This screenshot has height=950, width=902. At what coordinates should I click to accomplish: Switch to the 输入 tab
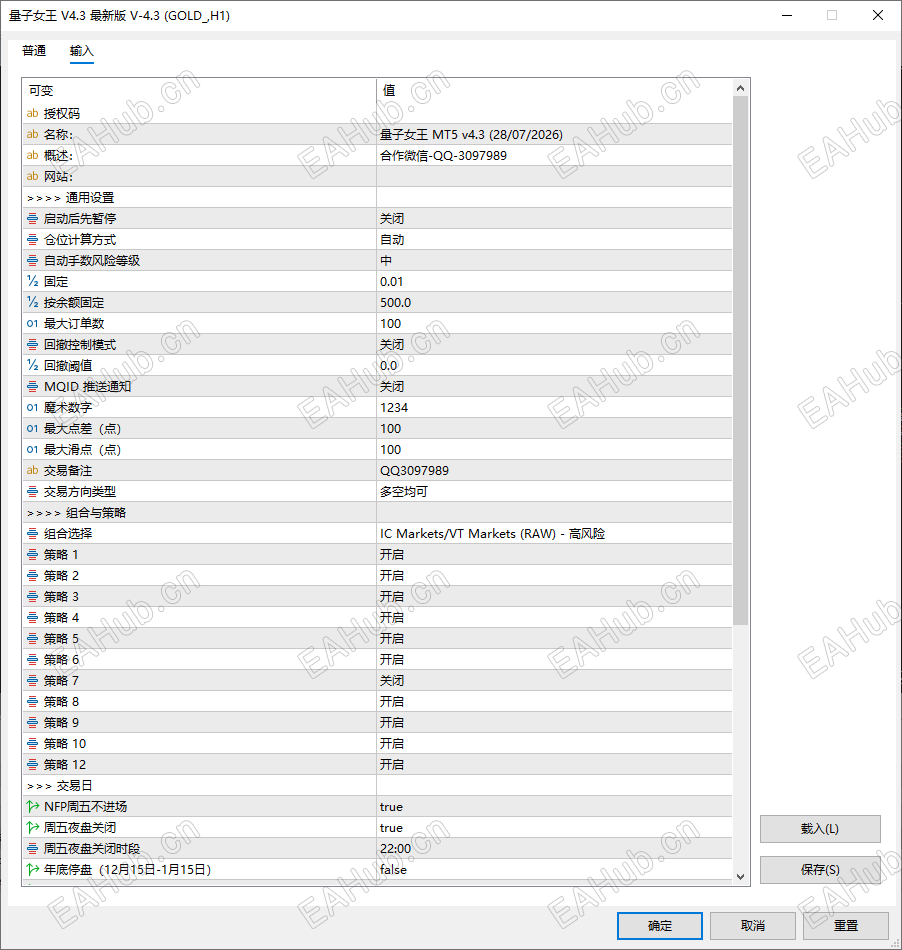(x=82, y=51)
